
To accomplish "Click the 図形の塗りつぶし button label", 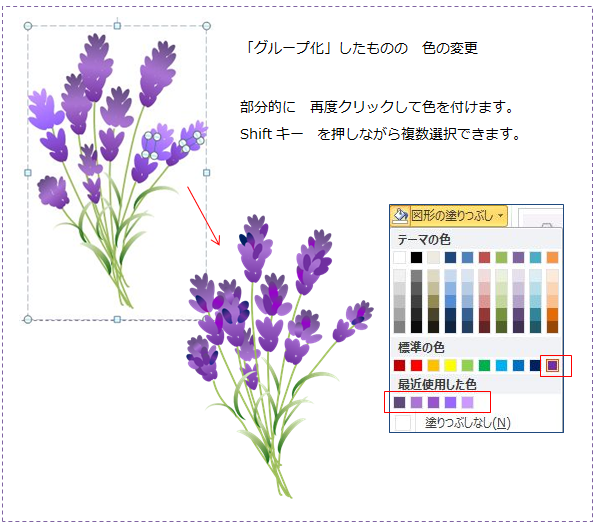I will pos(452,216).
